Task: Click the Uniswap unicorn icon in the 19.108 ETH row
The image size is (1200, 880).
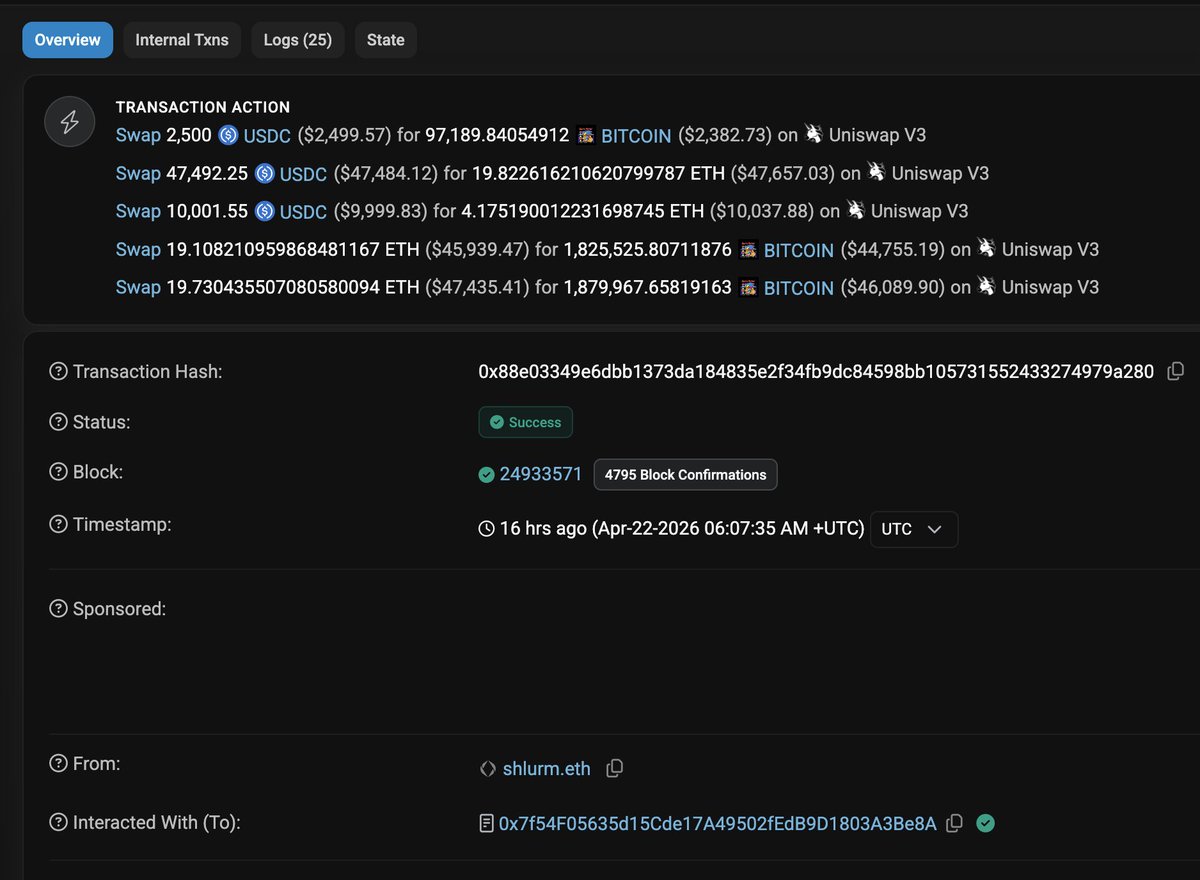Action: (x=987, y=247)
